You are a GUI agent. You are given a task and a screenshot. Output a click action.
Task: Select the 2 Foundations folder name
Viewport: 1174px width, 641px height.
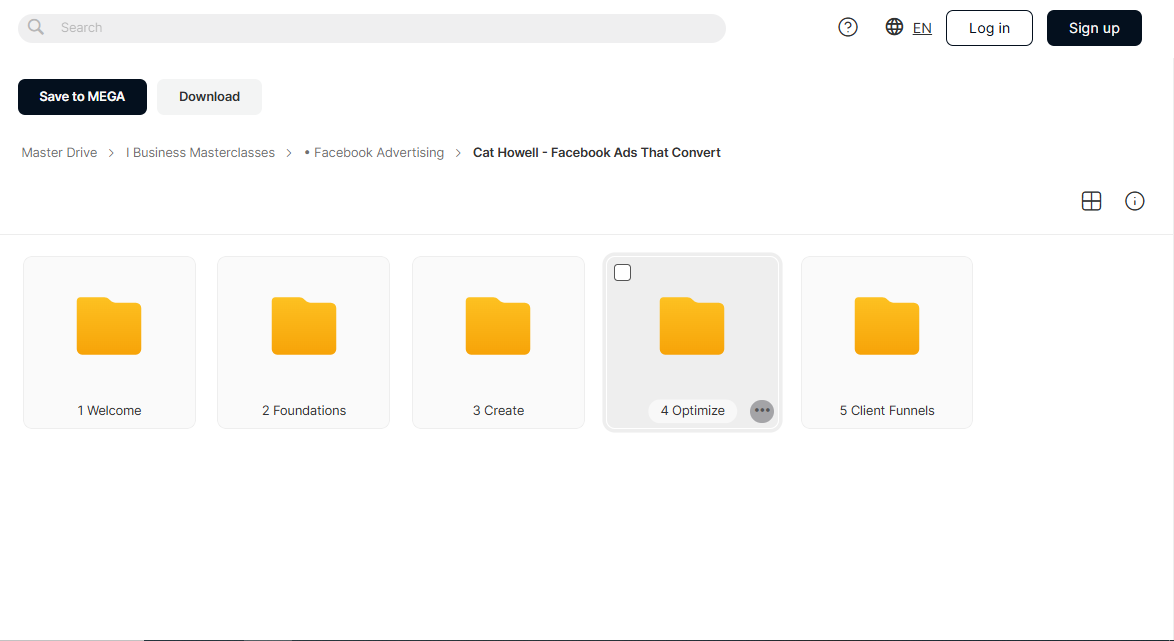pos(304,411)
